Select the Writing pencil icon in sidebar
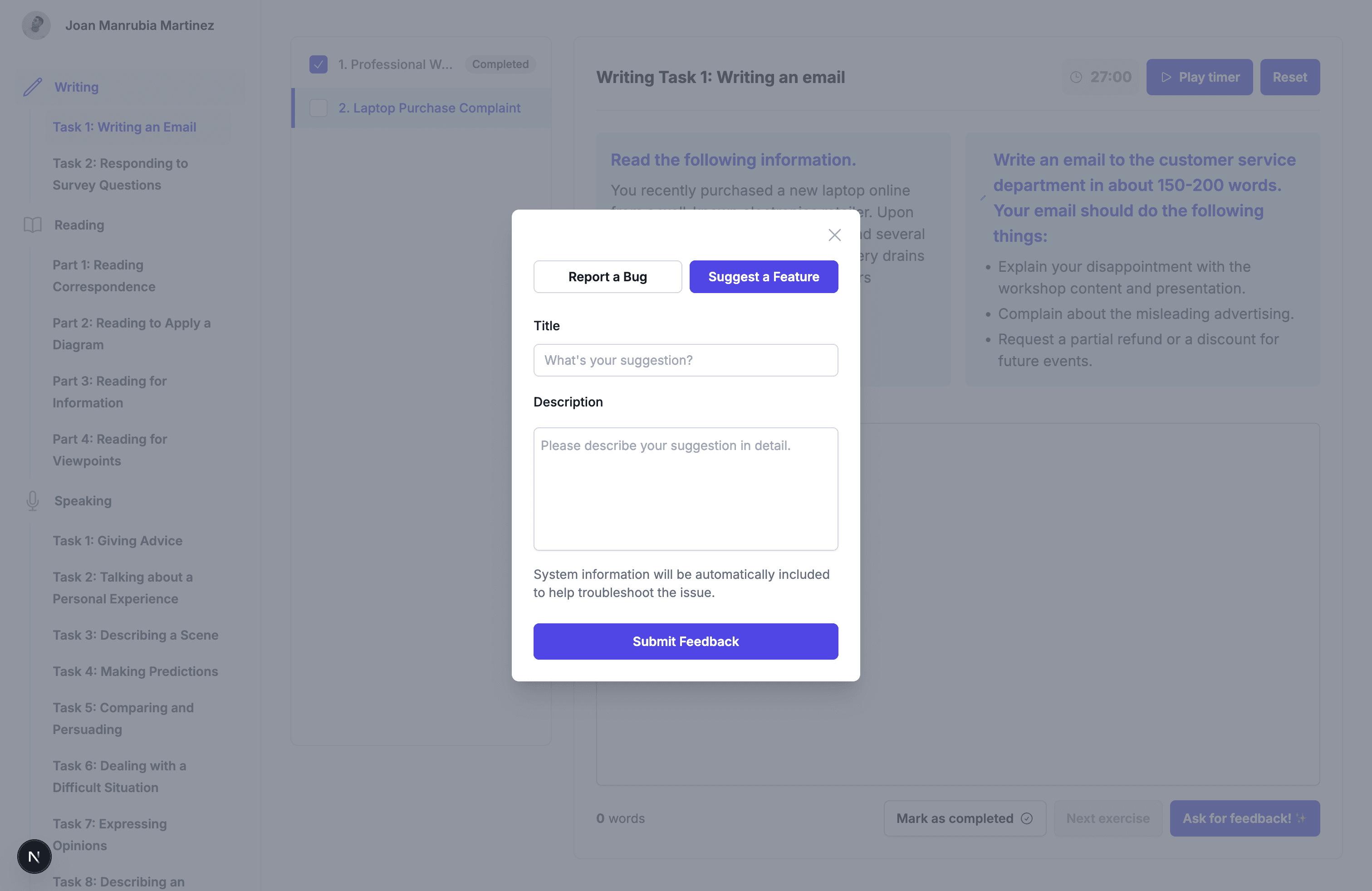This screenshot has width=1372, height=891. pyautogui.click(x=33, y=87)
